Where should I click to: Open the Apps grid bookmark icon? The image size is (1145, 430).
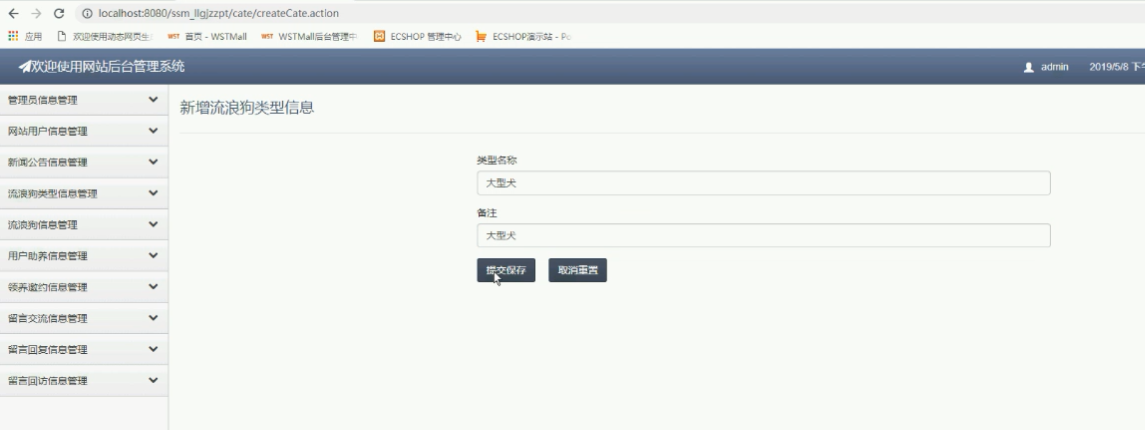point(13,36)
